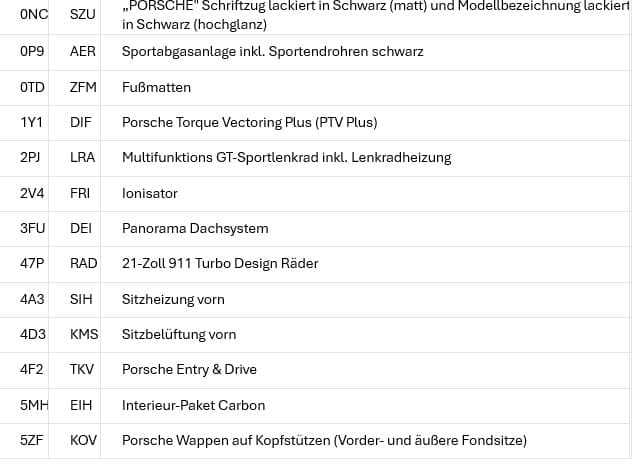Click Interieur-Paket Carbon description
Image resolution: width=633 pixels, height=459 pixels.
click(x=193, y=405)
